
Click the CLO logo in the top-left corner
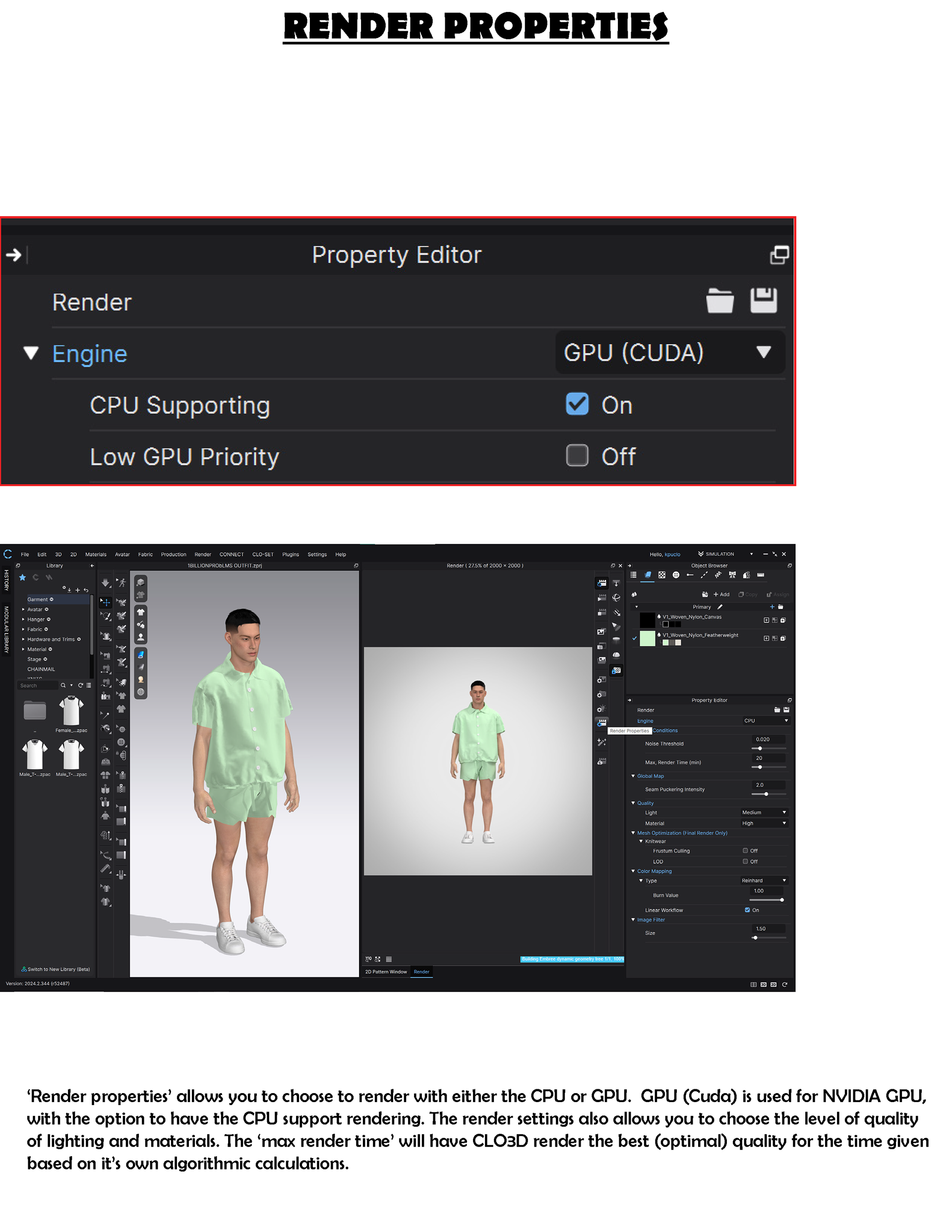pos(8,554)
